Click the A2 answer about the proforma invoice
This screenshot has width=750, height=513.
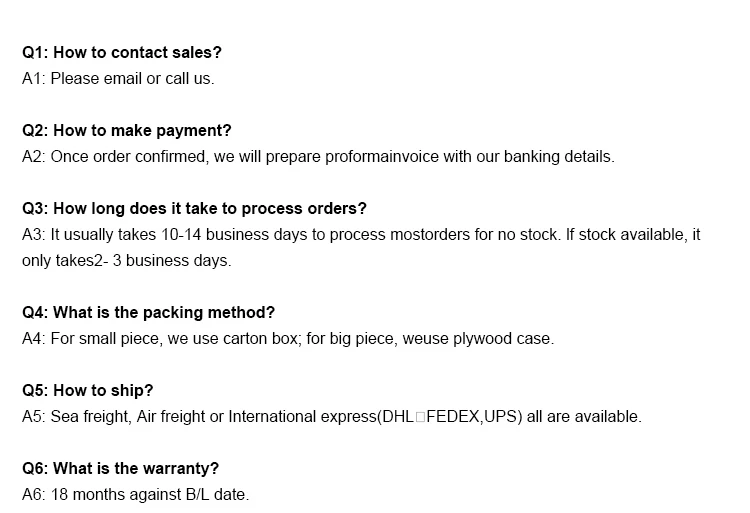pos(318,157)
